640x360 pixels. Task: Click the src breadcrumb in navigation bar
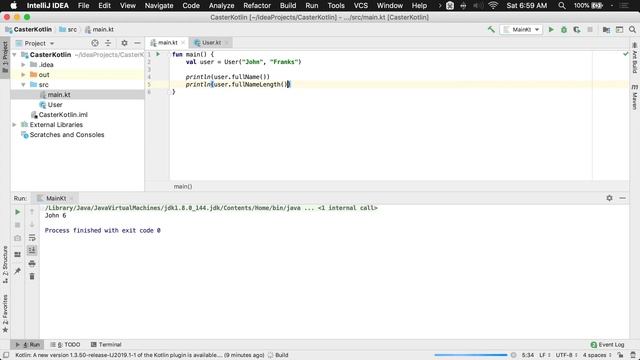coord(68,29)
